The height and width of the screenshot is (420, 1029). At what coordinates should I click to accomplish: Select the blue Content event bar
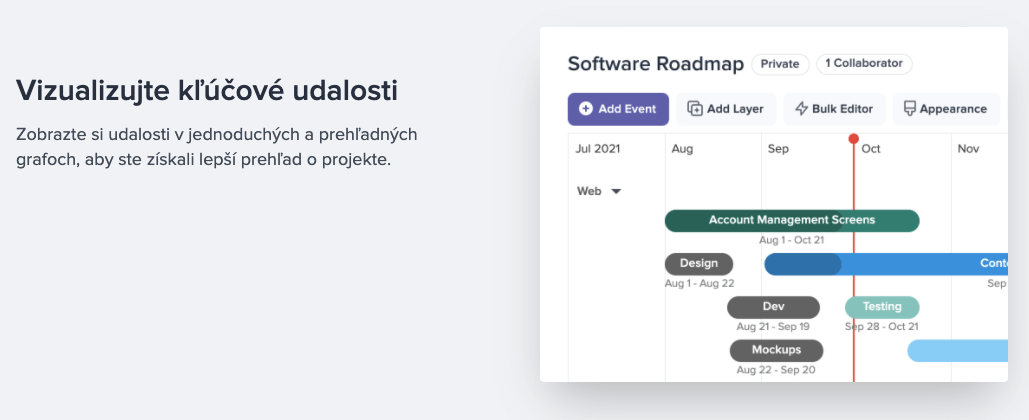(x=920, y=264)
